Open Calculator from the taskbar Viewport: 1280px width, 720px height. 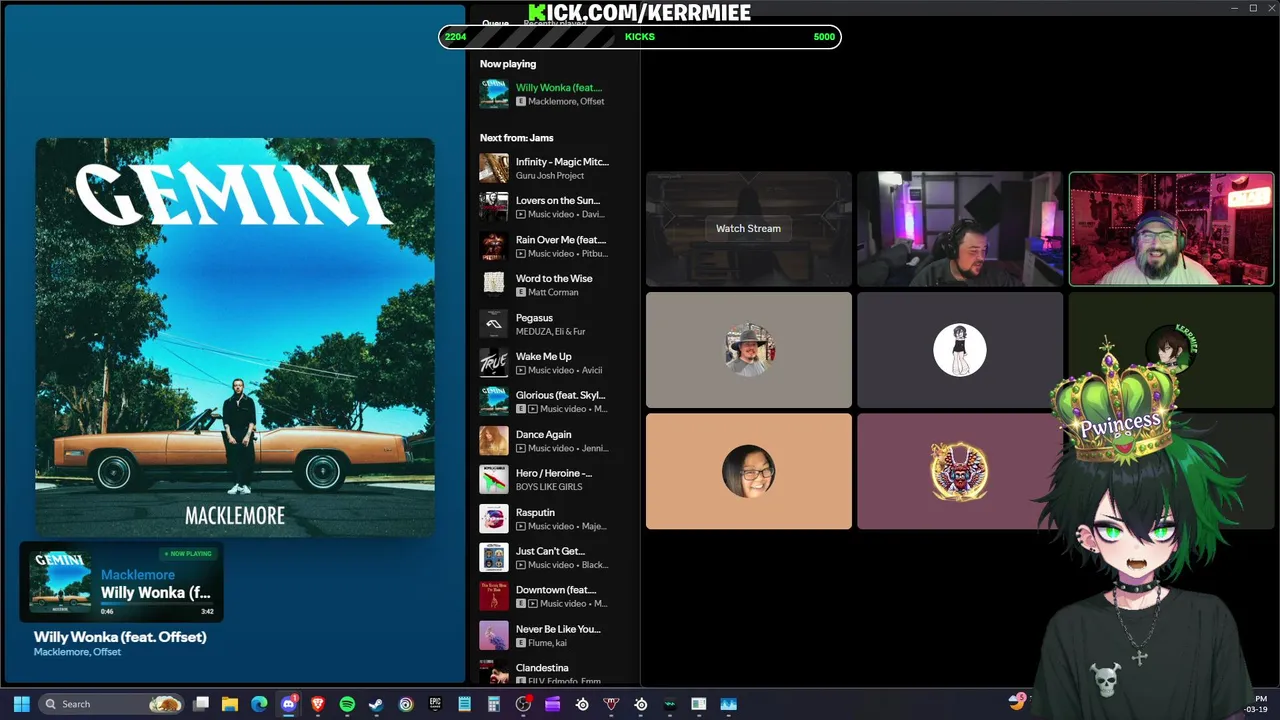pyautogui.click(x=494, y=704)
